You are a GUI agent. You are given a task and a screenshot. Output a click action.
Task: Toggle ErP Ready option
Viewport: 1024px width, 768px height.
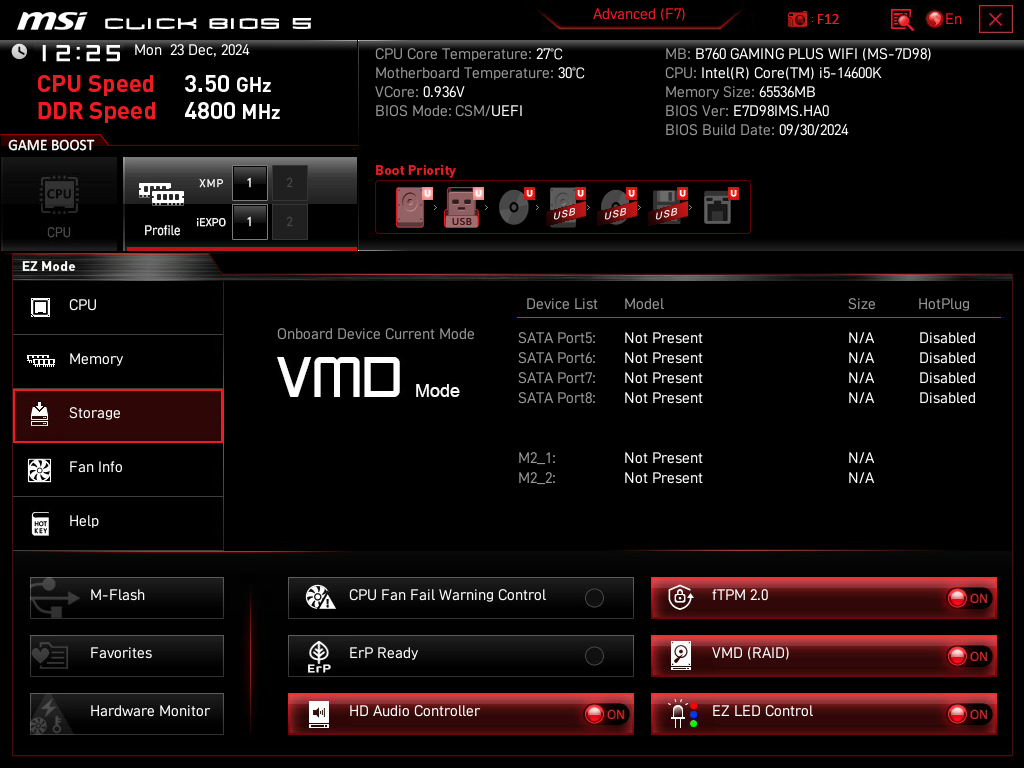pyautogui.click(x=594, y=656)
